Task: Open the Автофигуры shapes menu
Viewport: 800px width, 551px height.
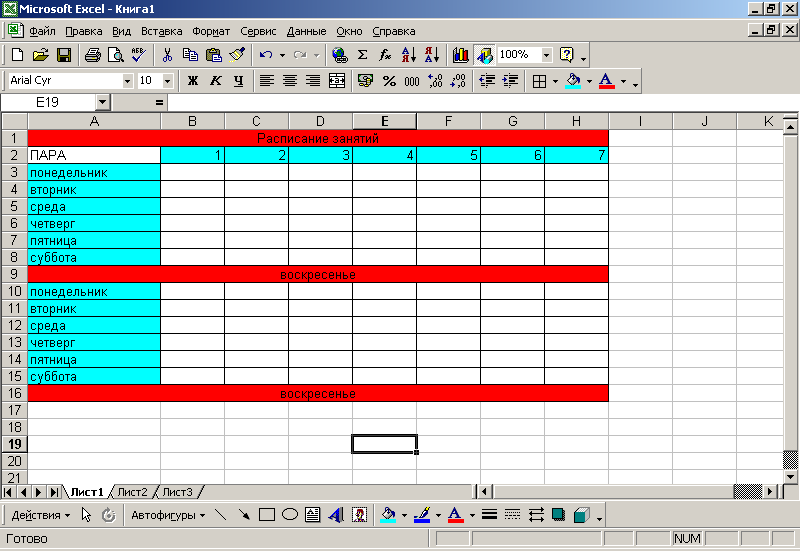Action: coord(168,515)
